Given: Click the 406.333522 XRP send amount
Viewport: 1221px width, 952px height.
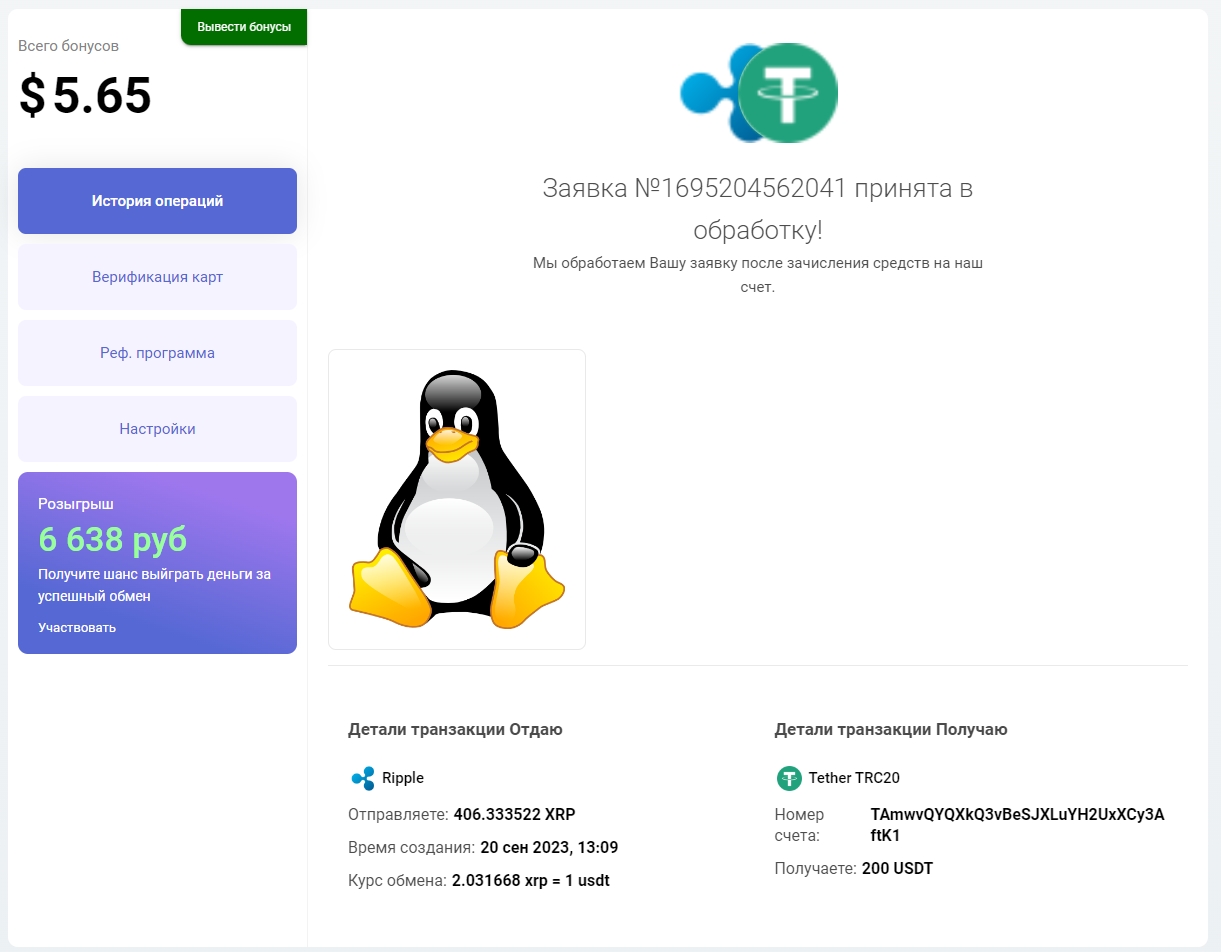Looking at the screenshot, I should 514,813.
